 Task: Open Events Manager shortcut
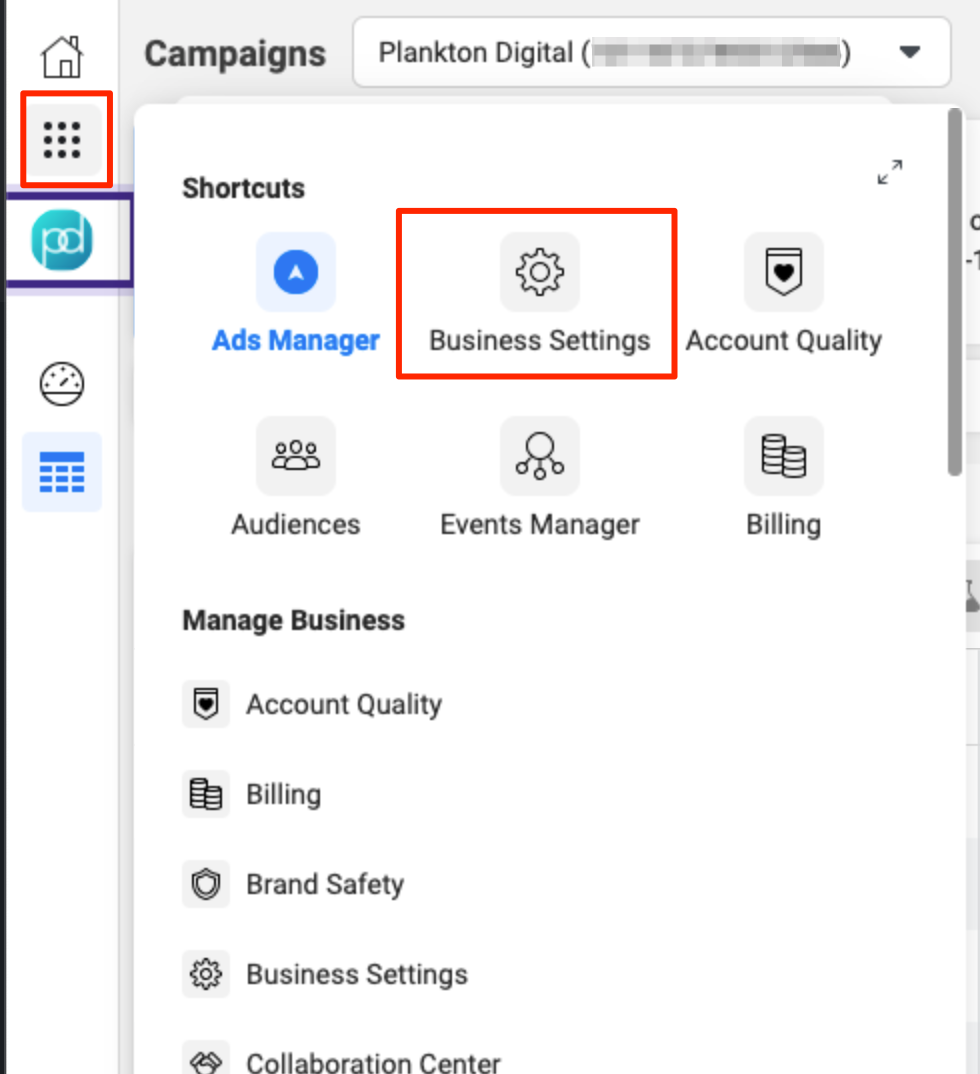pyautogui.click(x=539, y=478)
